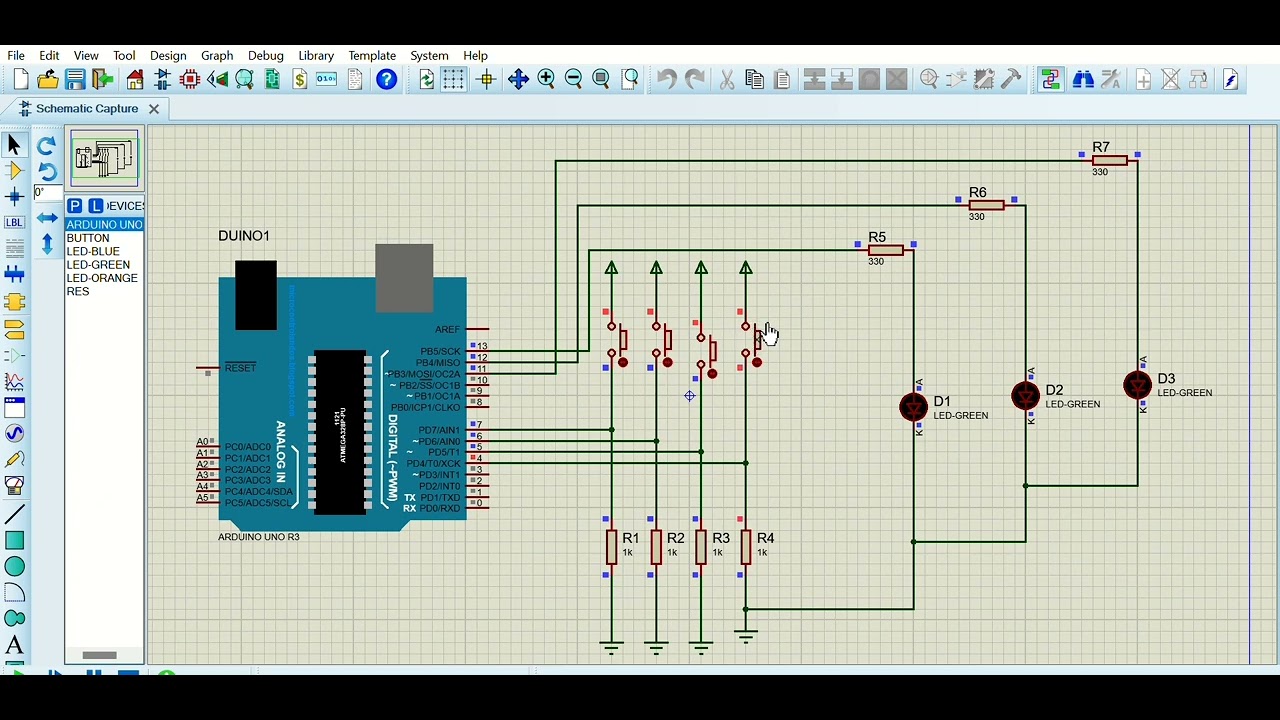
Task: Click the Zoom In magnifier icon
Action: [x=546, y=80]
